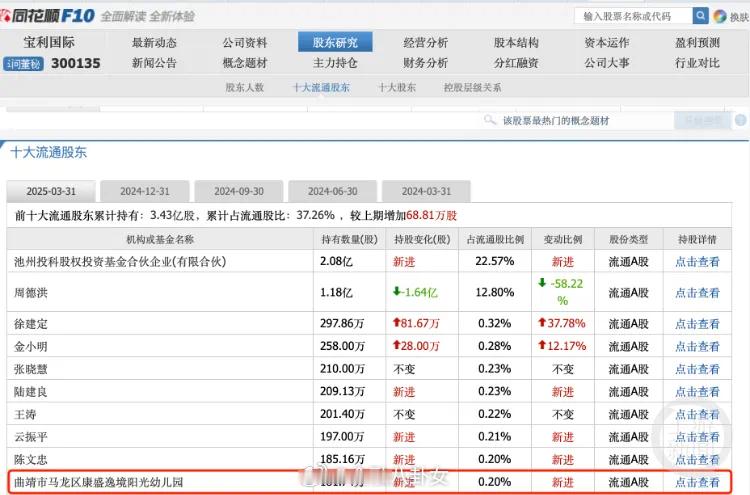
Task: Click 点击查看 in the 云振平 row
Action: pyautogui.click(x=697, y=437)
